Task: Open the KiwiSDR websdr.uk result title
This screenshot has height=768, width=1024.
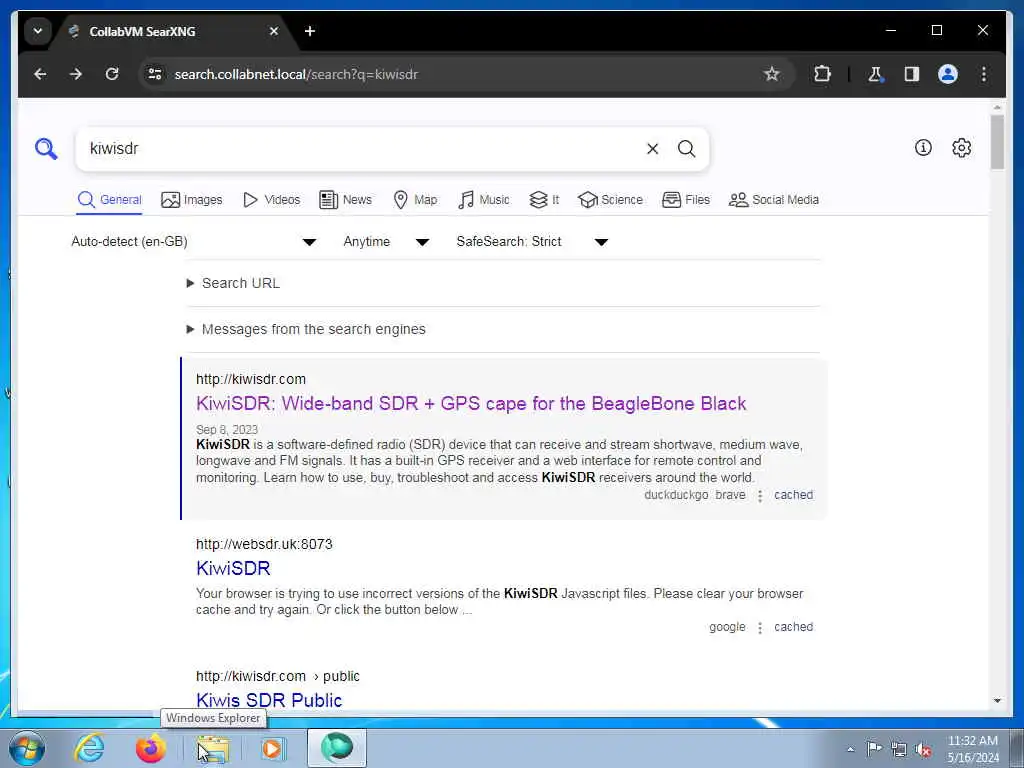Action: pos(233,568)
